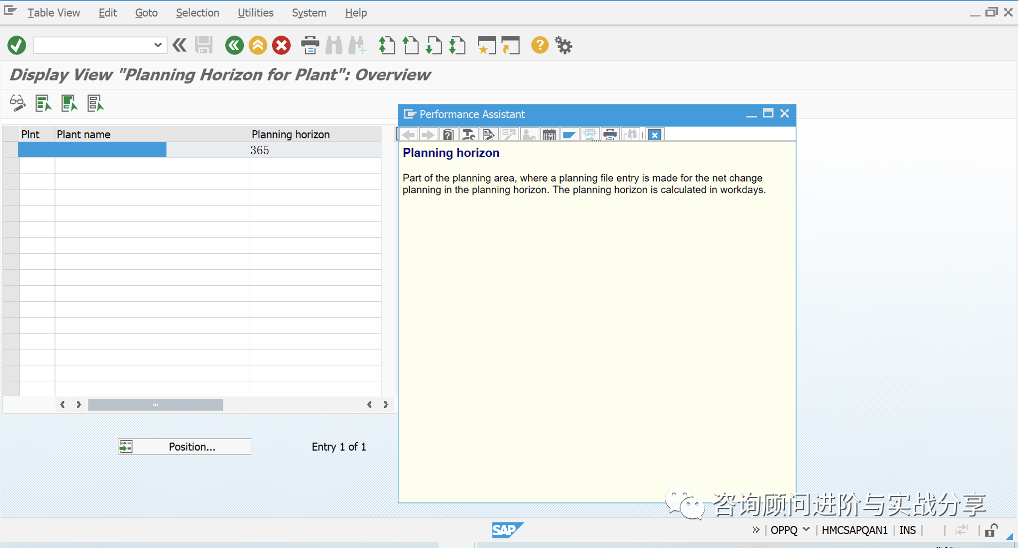Open Technical Information hammer-wrench icon

(x=468, y=135)
